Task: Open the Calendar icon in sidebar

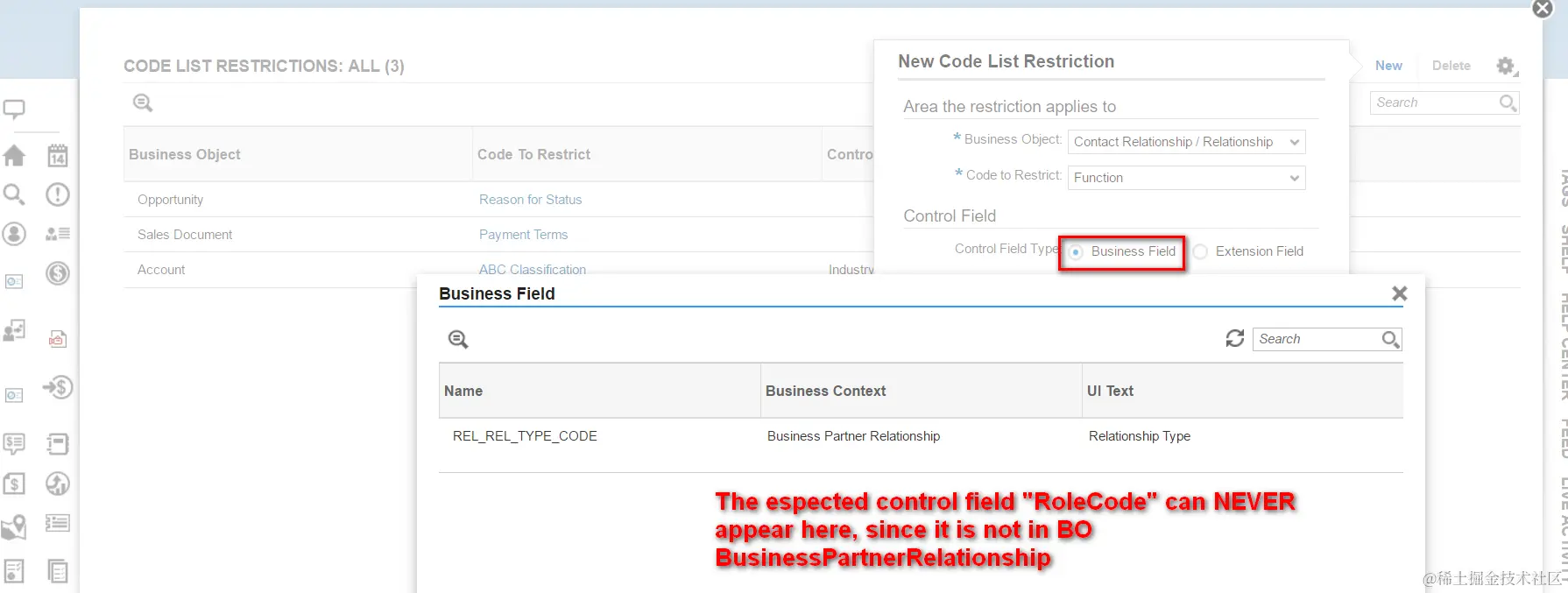Action: (58, 156)
